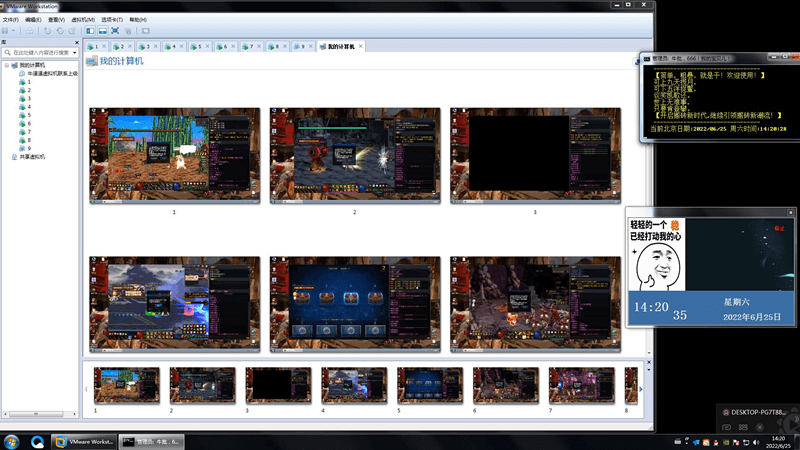The image size is (800, 450).
Task: Click the library search input field
Action: (38, 53)
